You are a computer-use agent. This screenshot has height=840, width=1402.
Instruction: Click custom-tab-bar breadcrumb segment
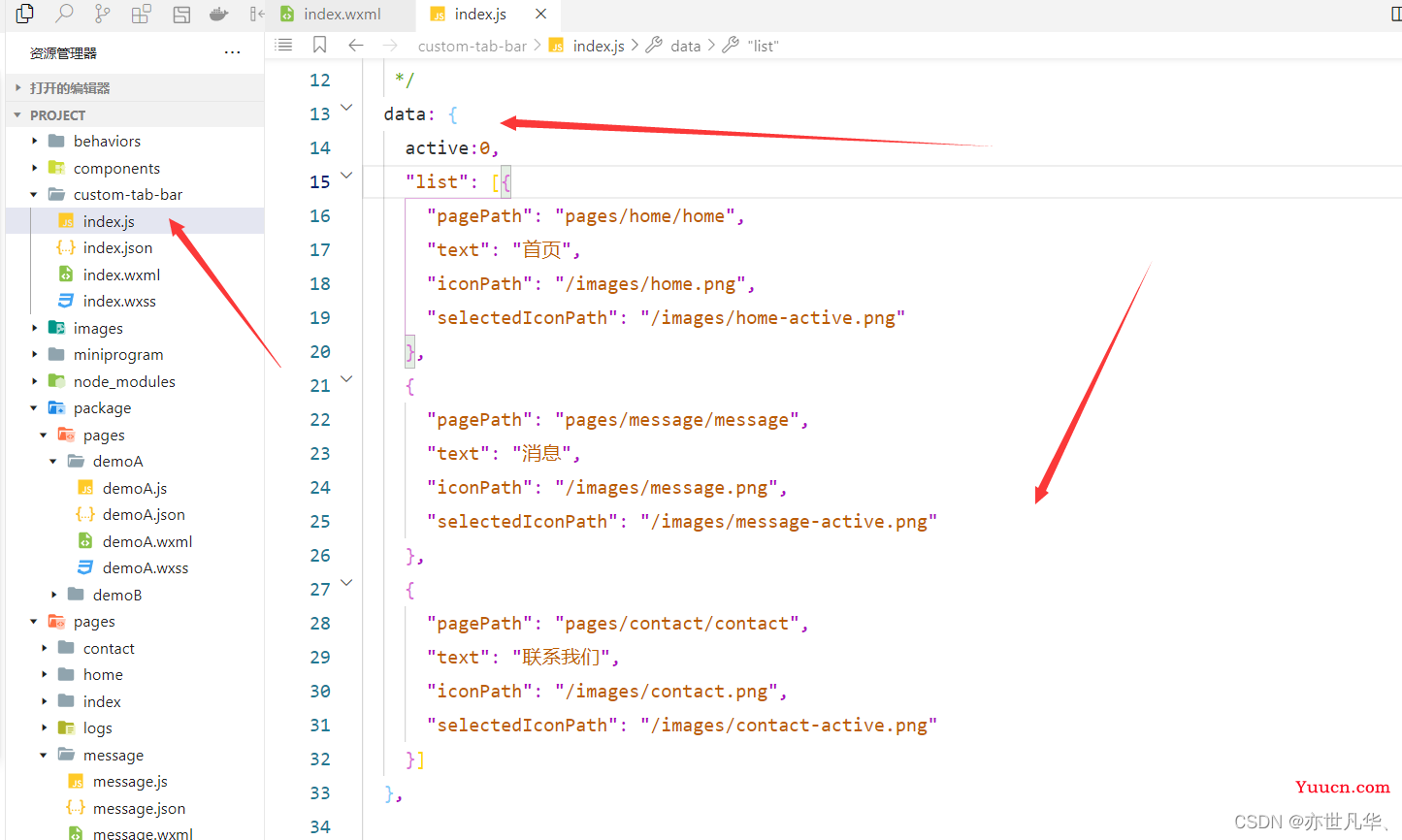coord(473,46)
